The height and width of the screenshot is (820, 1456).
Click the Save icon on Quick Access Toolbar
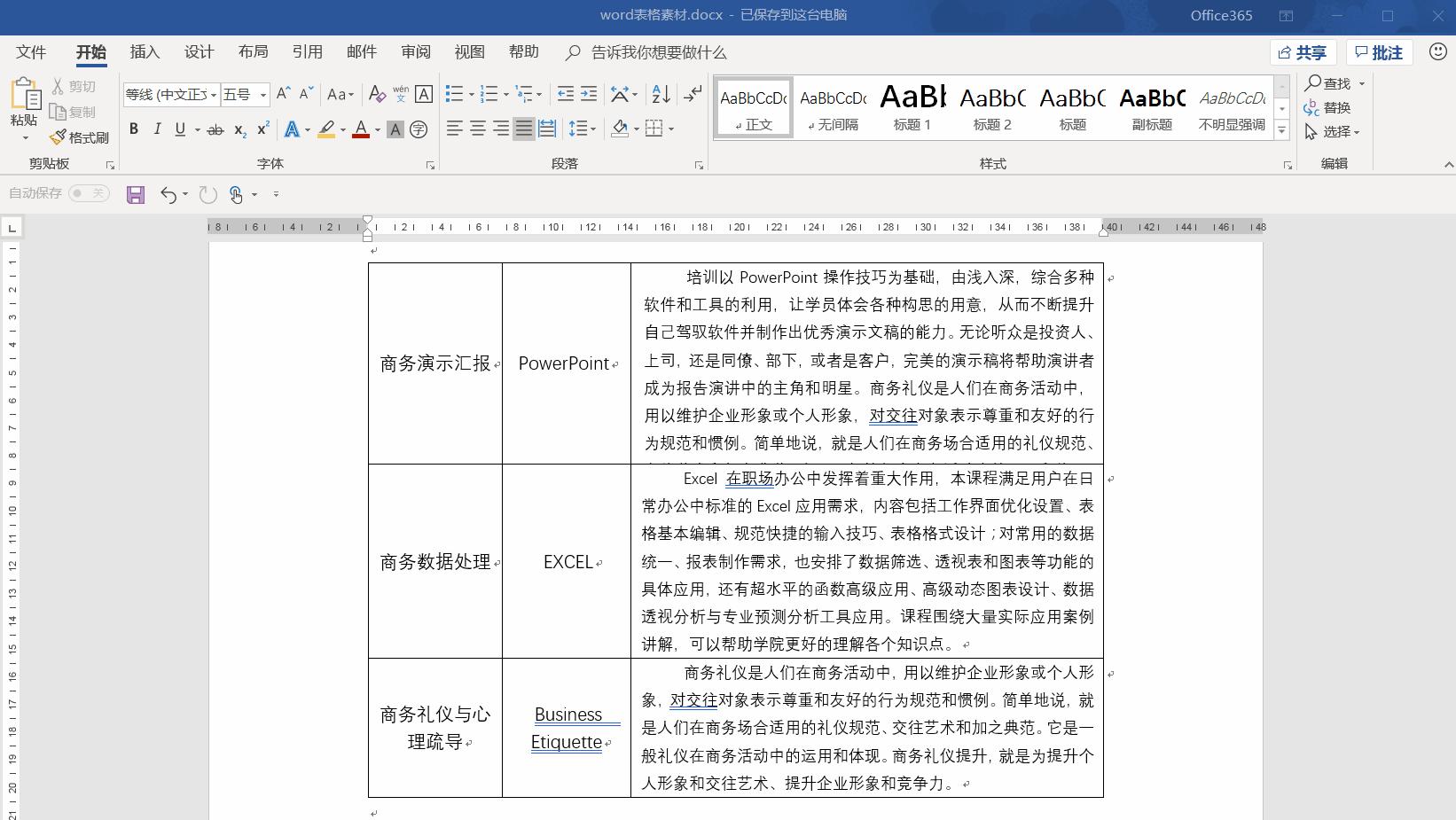point(135,194)
